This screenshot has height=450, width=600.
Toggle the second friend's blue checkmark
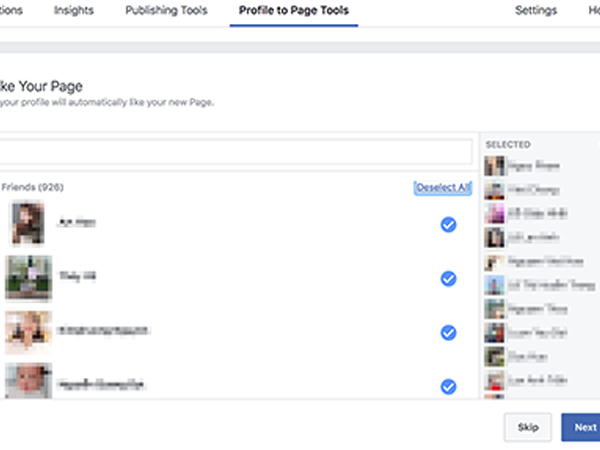point(448,278)
